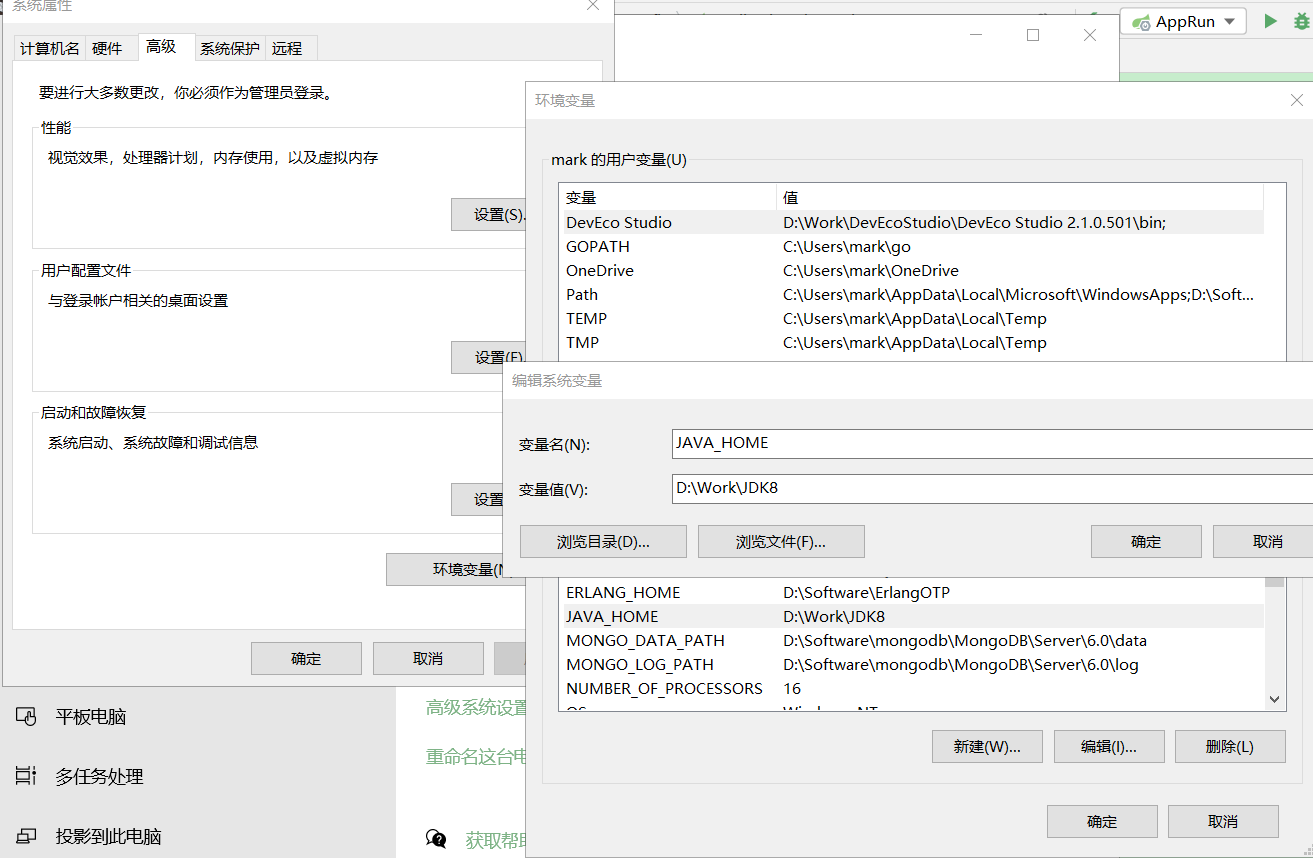
Task: Minimize the background window behind 环境变量
Action: point(976,35)
